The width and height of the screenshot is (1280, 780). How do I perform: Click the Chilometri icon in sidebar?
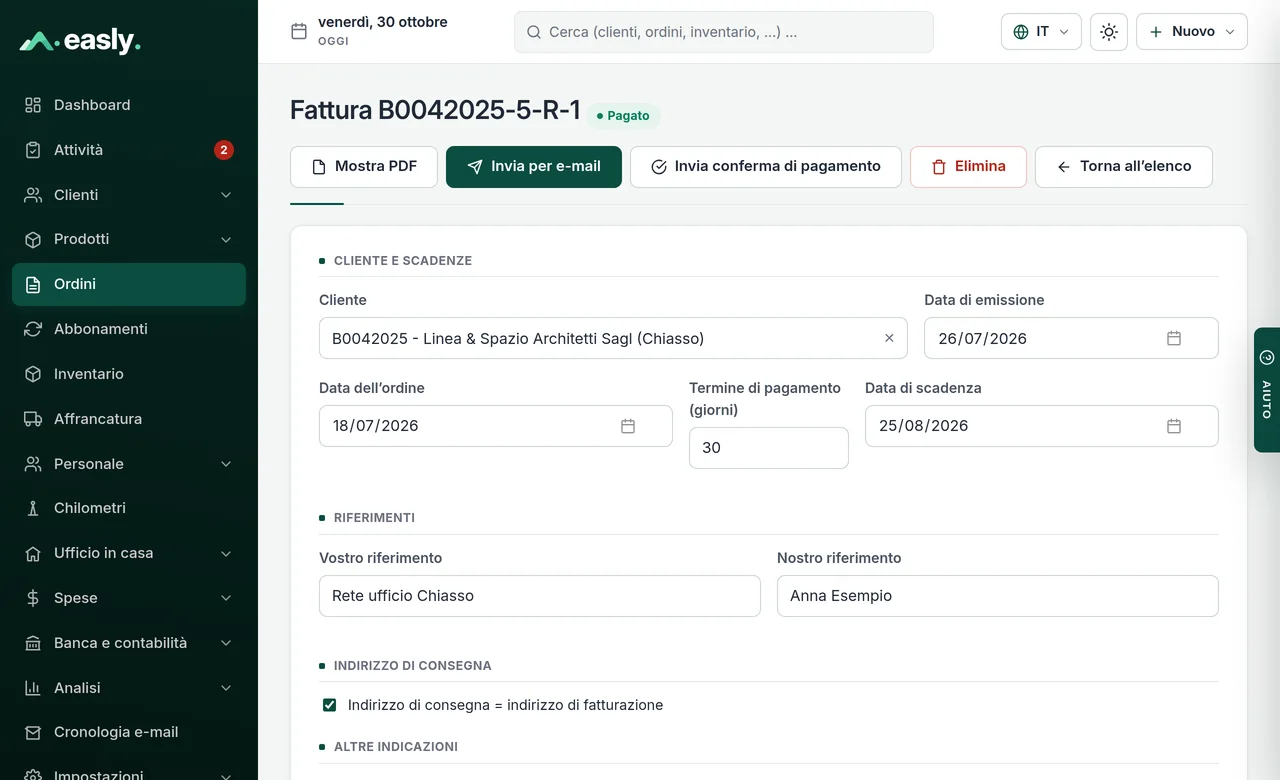tap(33, 508)
